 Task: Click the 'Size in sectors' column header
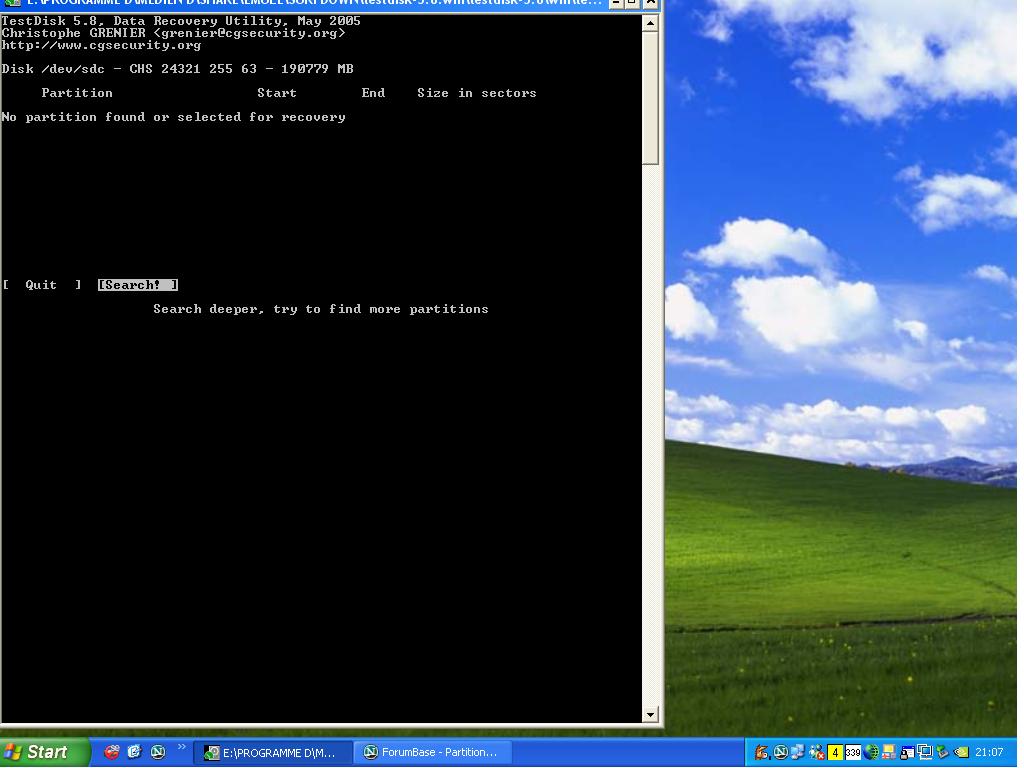tap(477, 93)
